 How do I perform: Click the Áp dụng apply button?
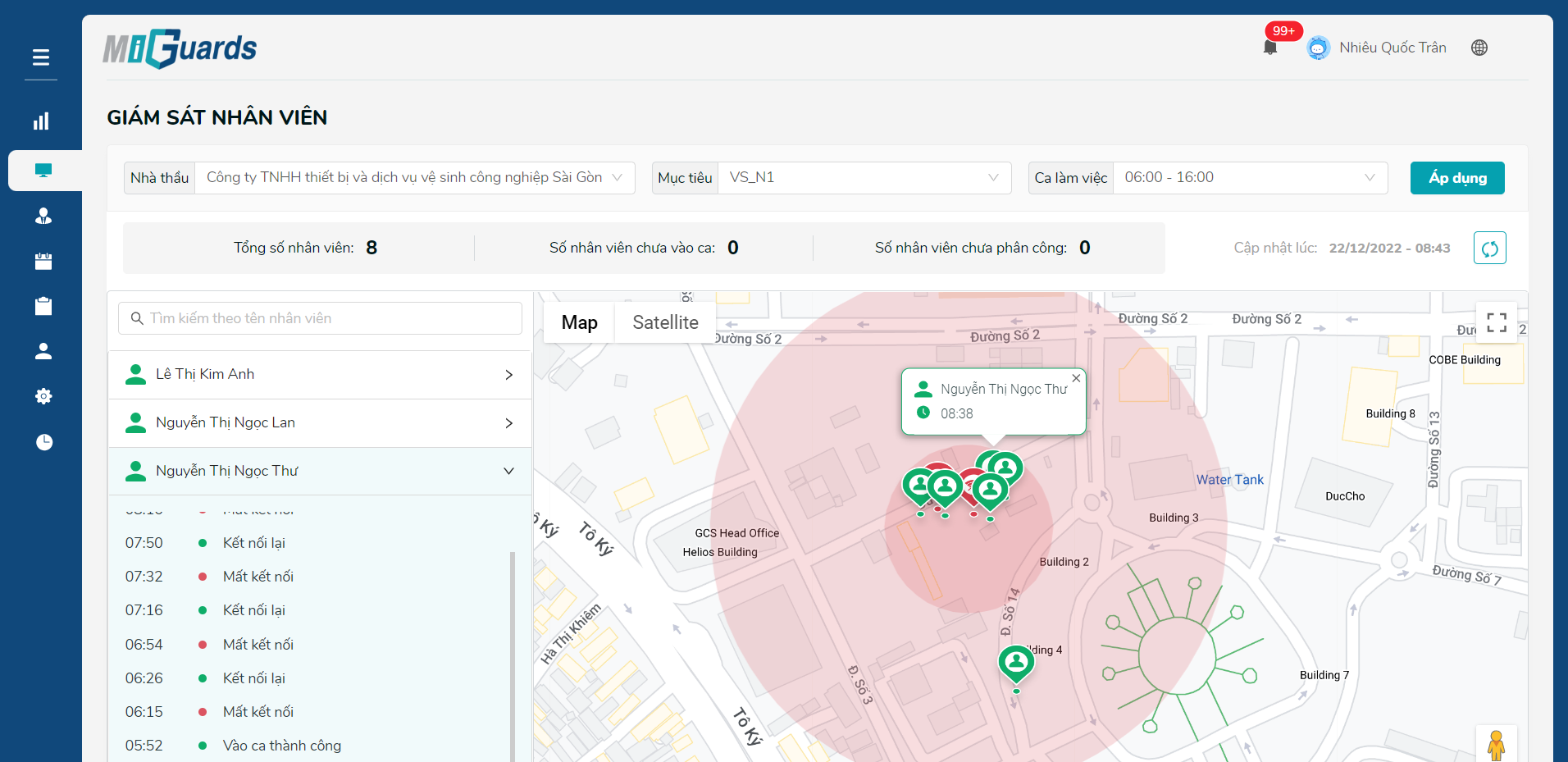pyautogui.click(x=1457, y=178)
